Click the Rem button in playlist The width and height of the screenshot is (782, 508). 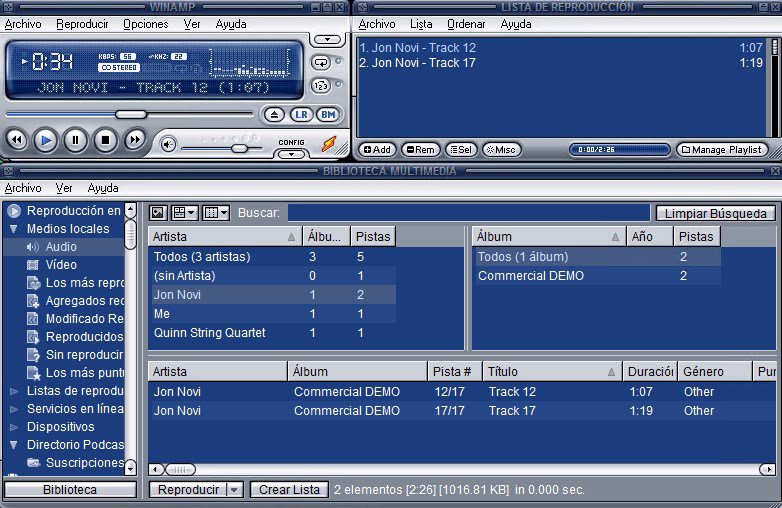click(x=420, y=150)
